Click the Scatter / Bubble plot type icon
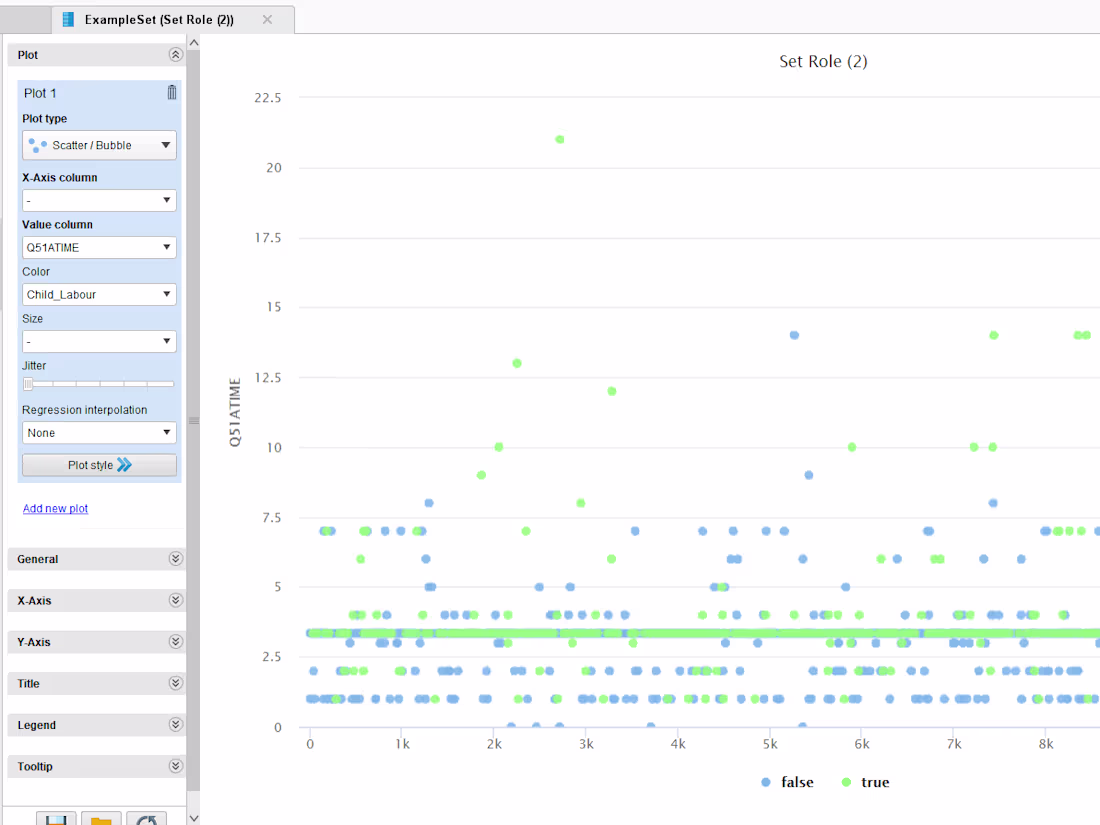This screenshot has width=1100, height=825. (x=37, y=145)
